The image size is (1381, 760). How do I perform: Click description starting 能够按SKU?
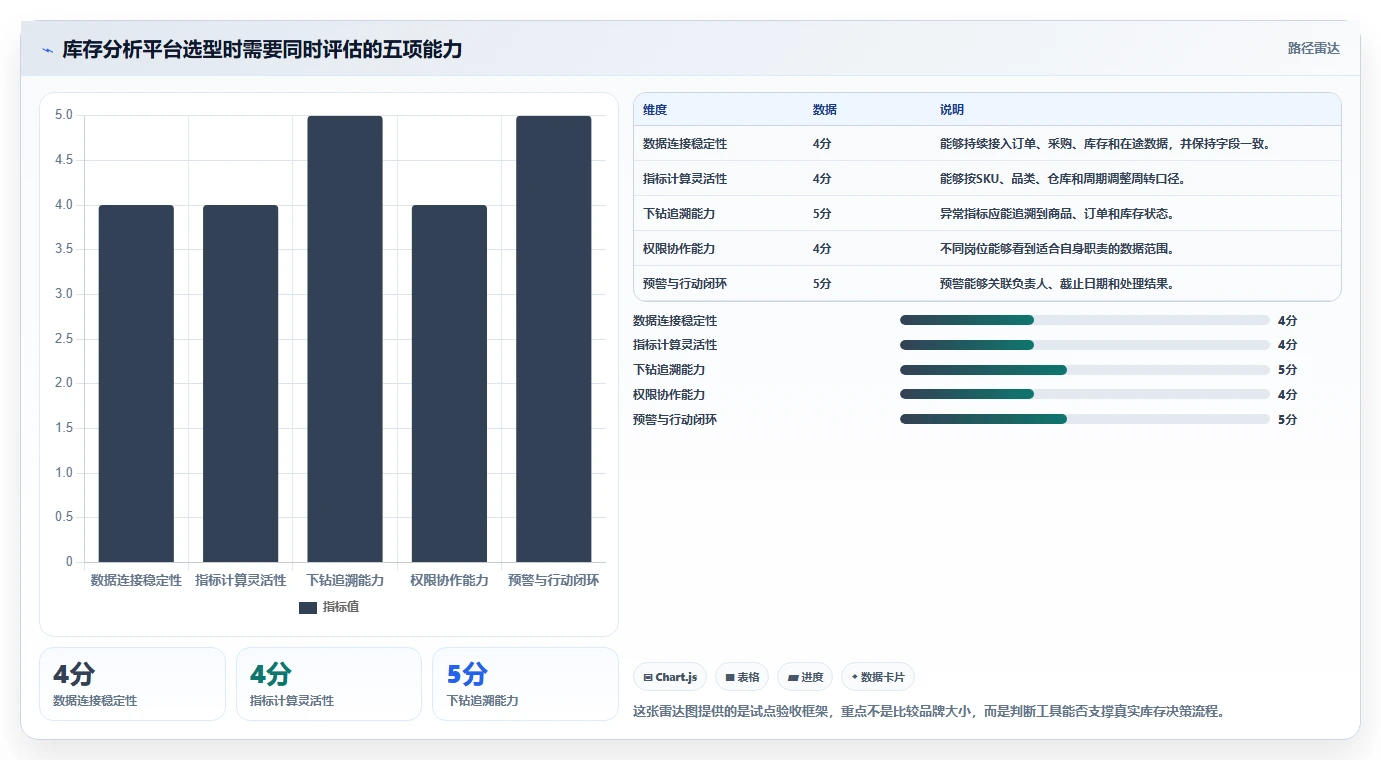[1063, 179]
